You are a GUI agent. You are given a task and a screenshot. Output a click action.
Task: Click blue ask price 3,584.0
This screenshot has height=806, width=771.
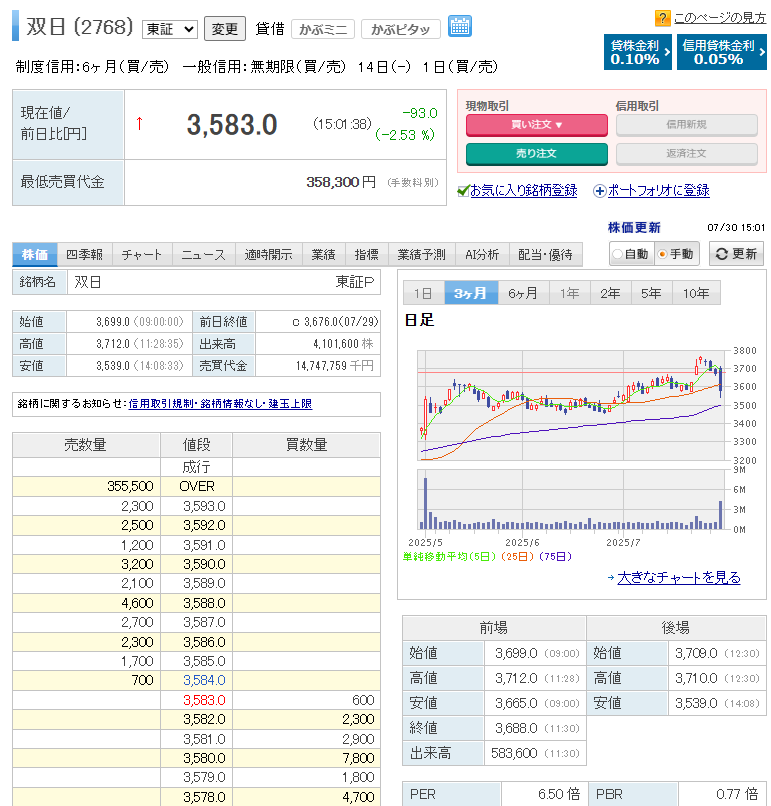pyautogui.click(x=204, y=681)
